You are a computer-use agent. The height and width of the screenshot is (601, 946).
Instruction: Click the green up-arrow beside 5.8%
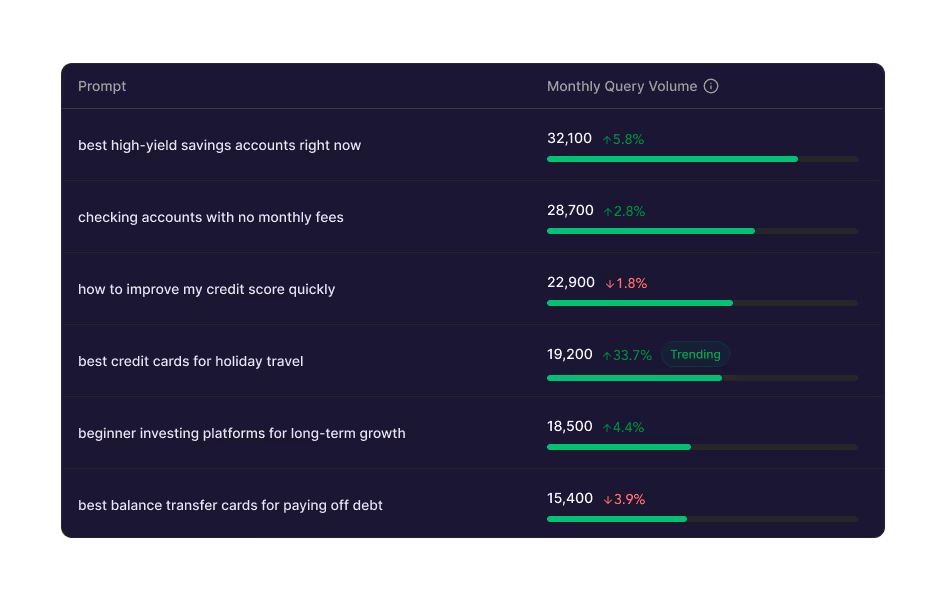(x=606, y=139)
